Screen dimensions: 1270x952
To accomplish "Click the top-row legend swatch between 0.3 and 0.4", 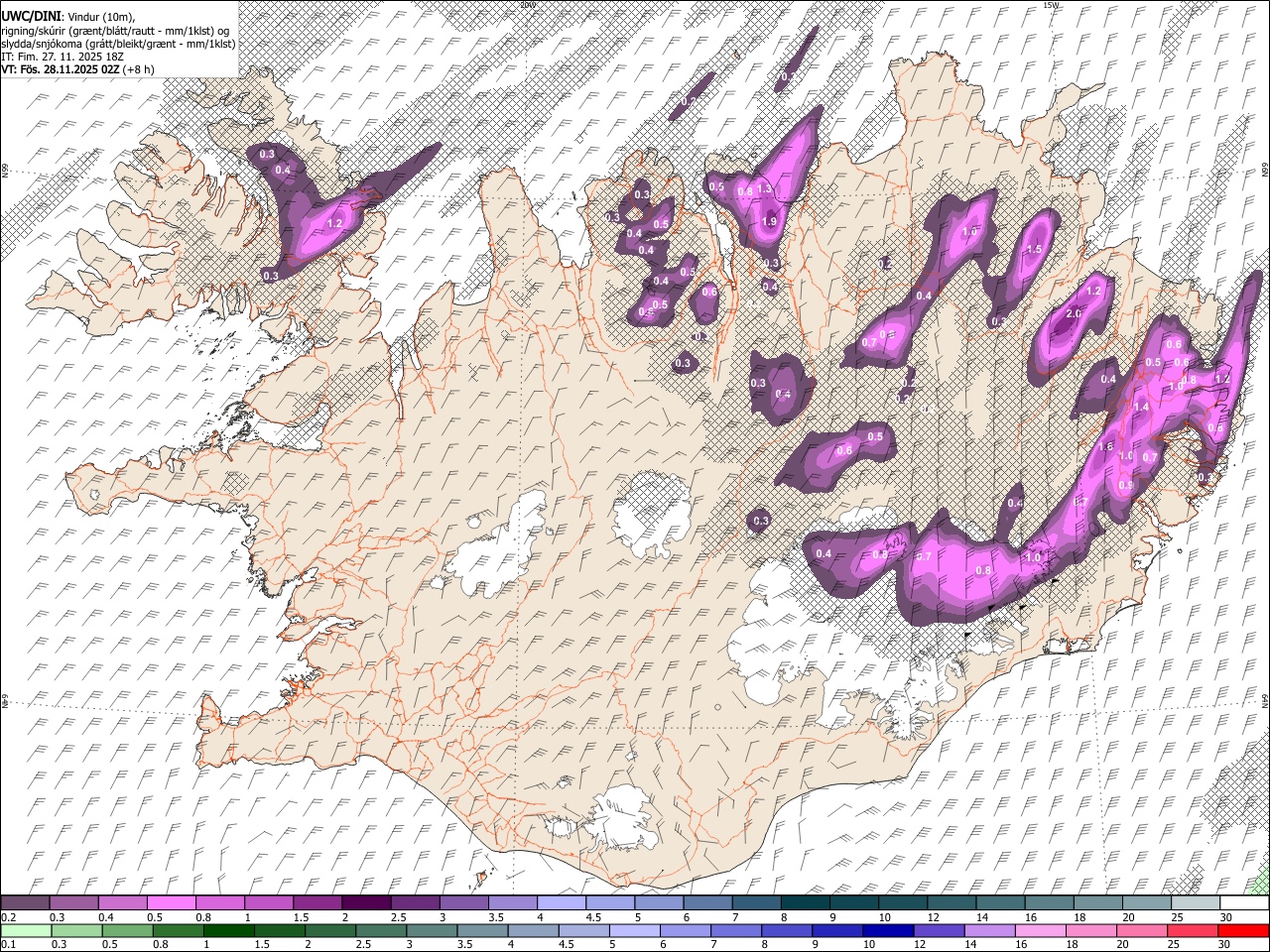I will click(x=74, y=903).
